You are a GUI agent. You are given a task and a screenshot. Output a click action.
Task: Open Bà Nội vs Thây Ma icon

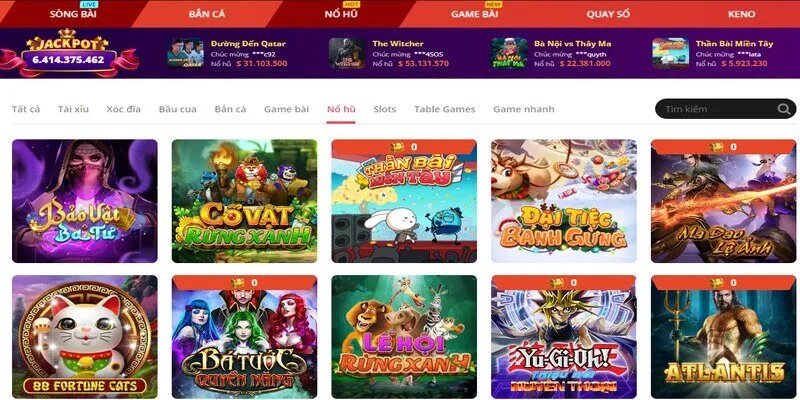click(509, 53)
